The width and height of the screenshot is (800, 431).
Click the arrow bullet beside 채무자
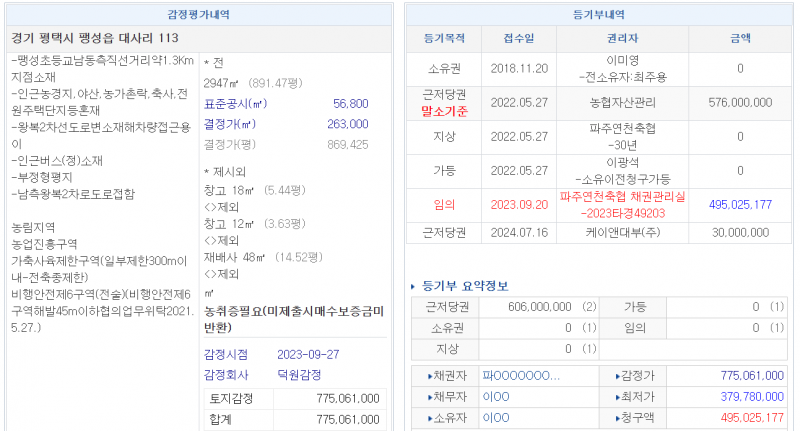point(429,397)
